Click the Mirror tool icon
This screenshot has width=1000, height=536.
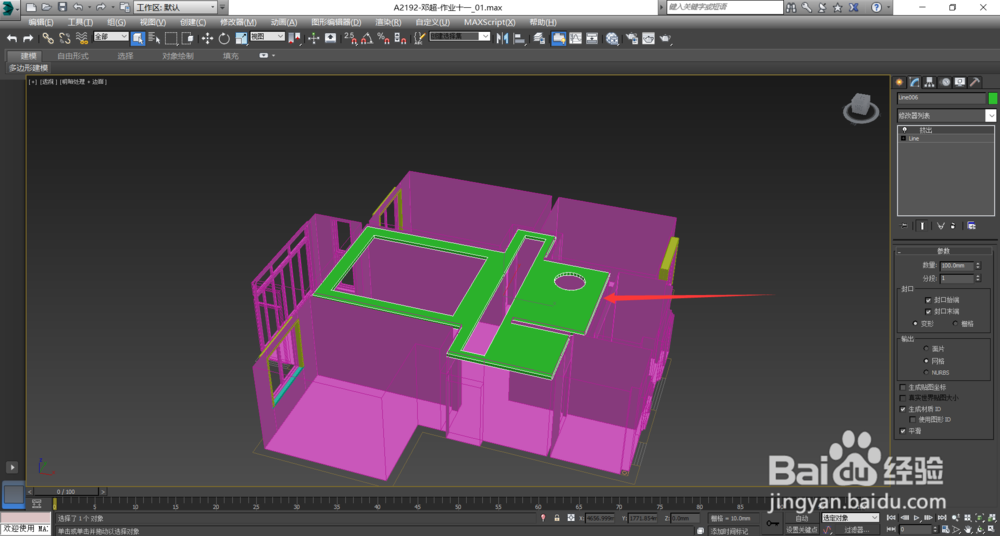(x=503, y=38)
